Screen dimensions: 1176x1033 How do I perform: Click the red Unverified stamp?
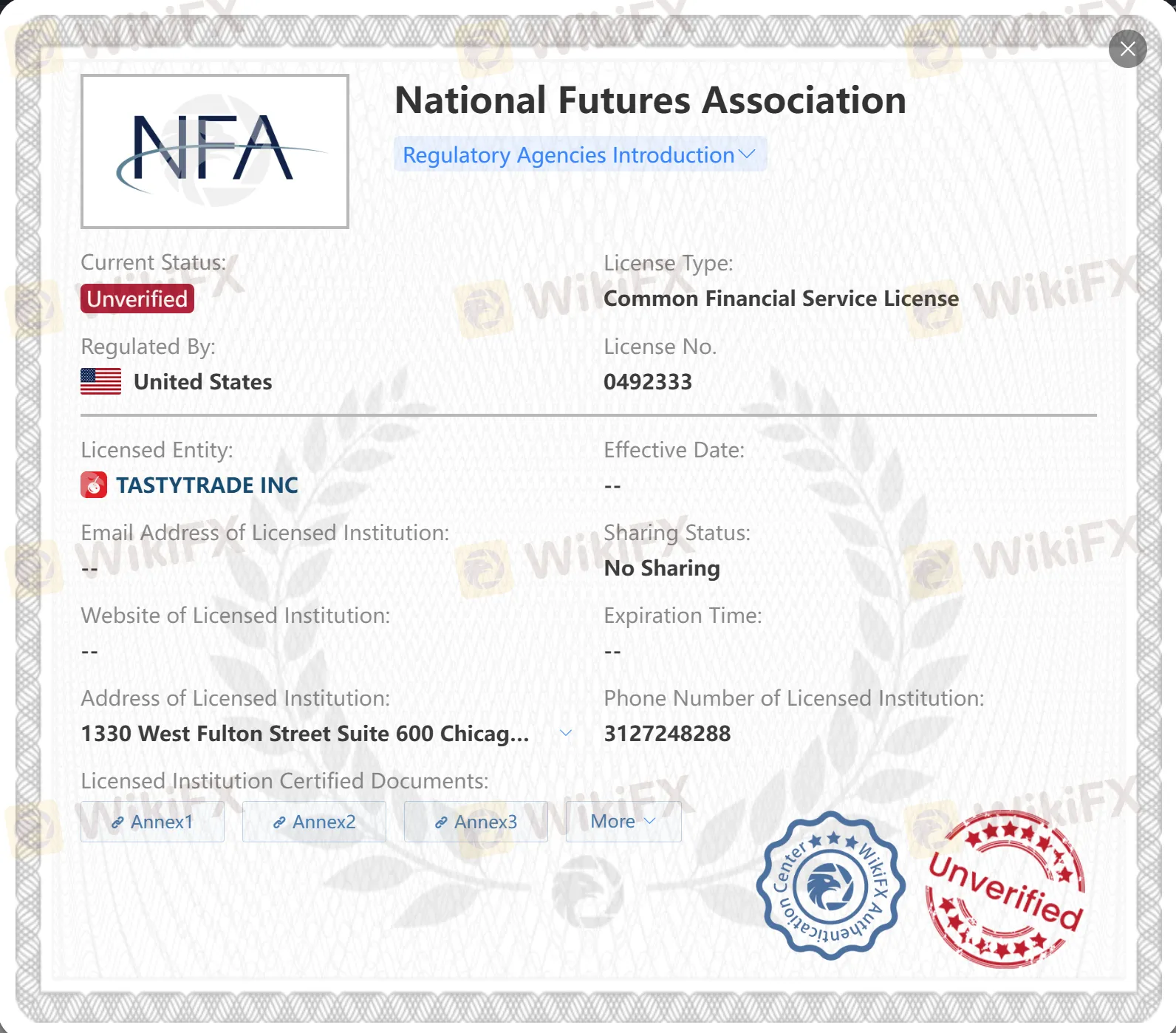coord(1005,889)
